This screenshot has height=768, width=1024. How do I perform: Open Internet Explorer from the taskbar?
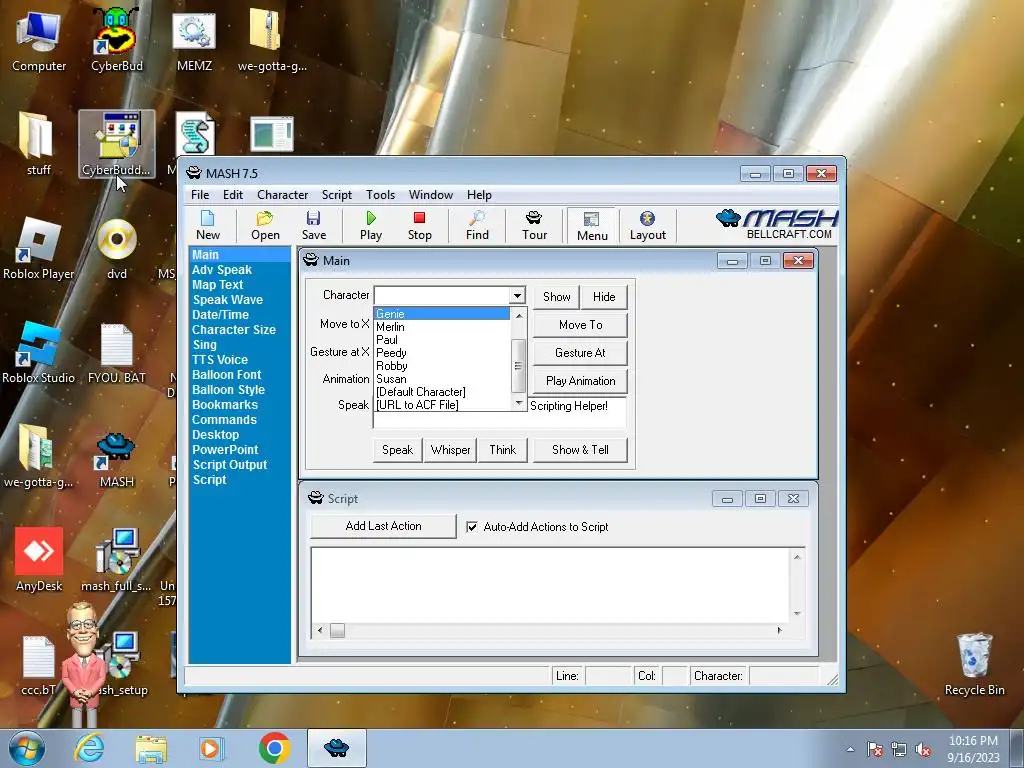89,748
